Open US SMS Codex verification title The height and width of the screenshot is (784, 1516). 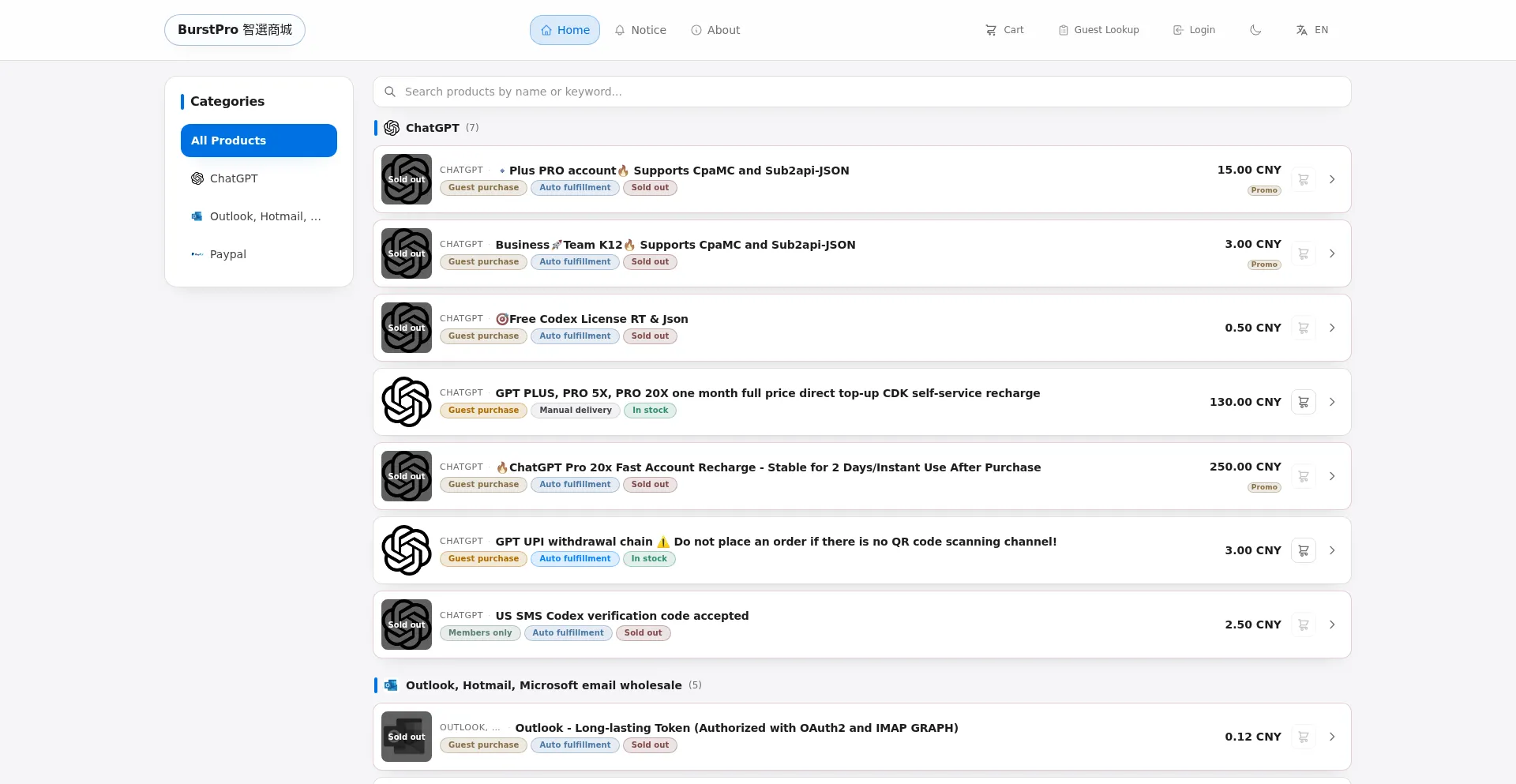[x=622, y=616]
